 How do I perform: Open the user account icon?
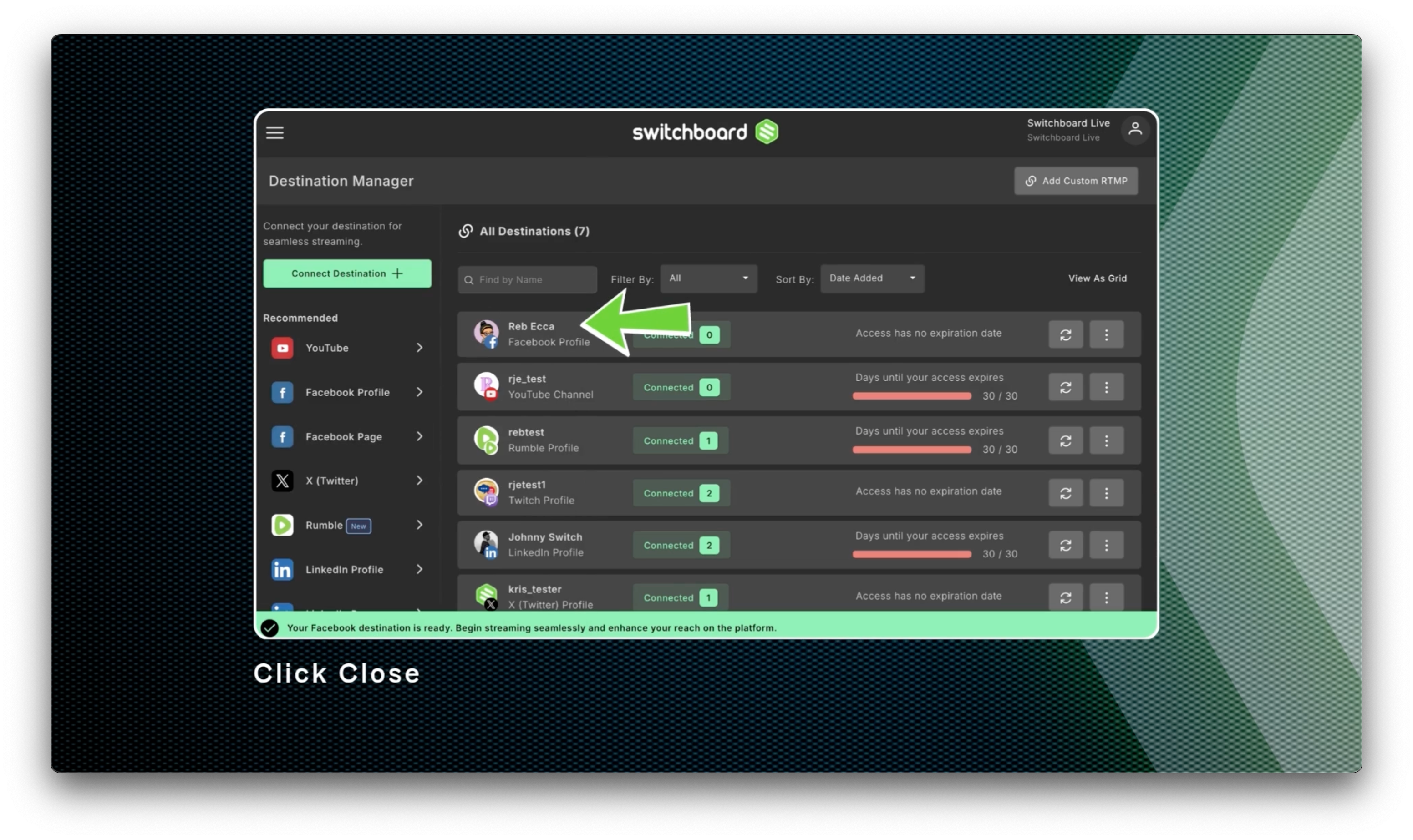[x=1134, y=130]
